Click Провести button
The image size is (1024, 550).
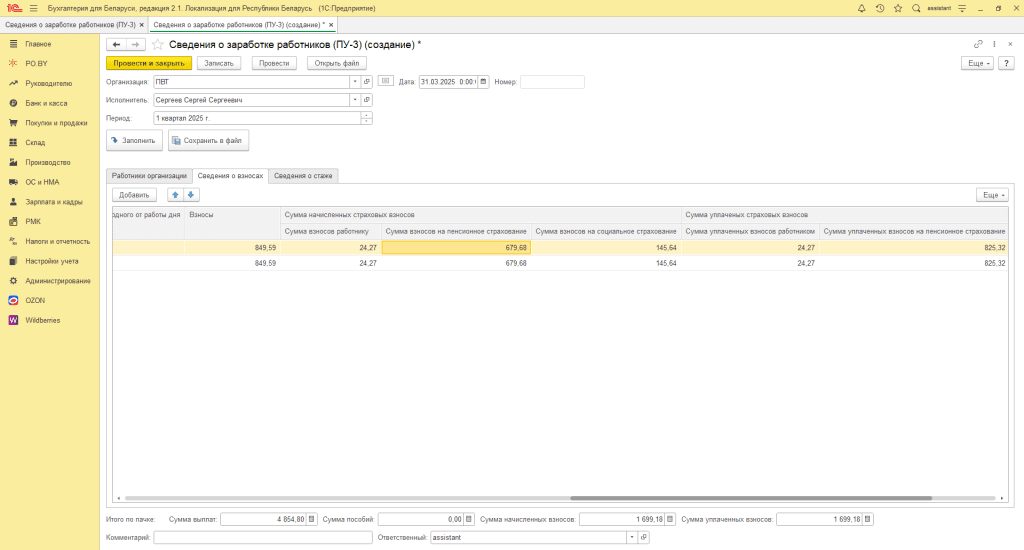tap(274, 63)
